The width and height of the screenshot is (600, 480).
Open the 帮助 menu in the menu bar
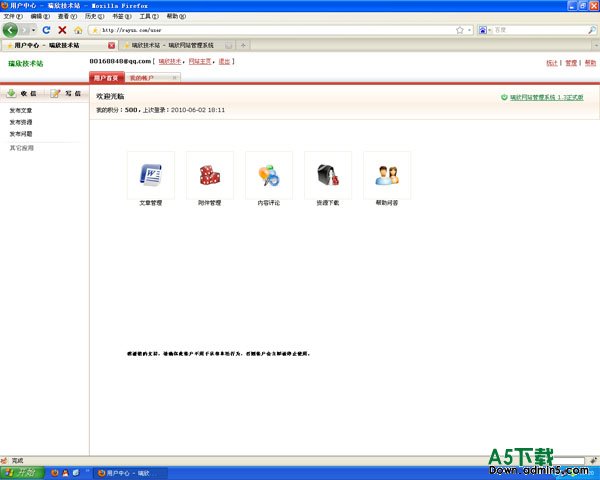click(x=176, y=16)
